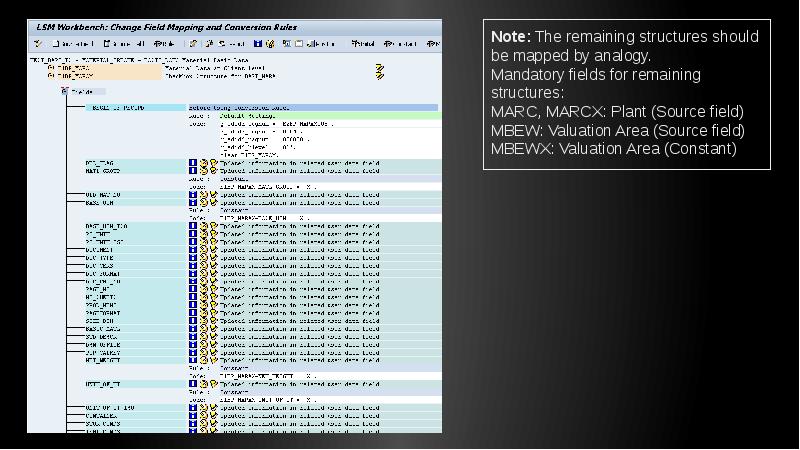The height and width of the screenshot is (450, 800).
Task: Click the blue info icon beside MATL_GROUP
Action: (x=193, y=171)
